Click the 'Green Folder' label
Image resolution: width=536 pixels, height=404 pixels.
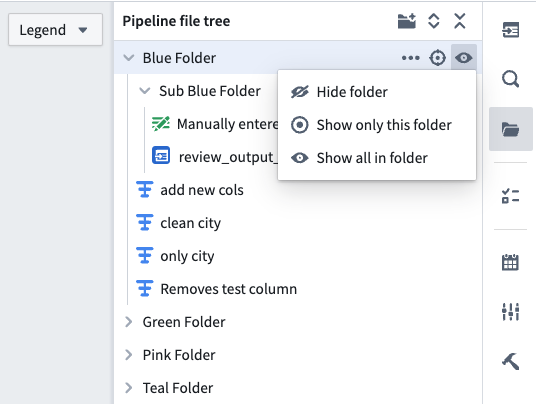(x=184, y=322)
